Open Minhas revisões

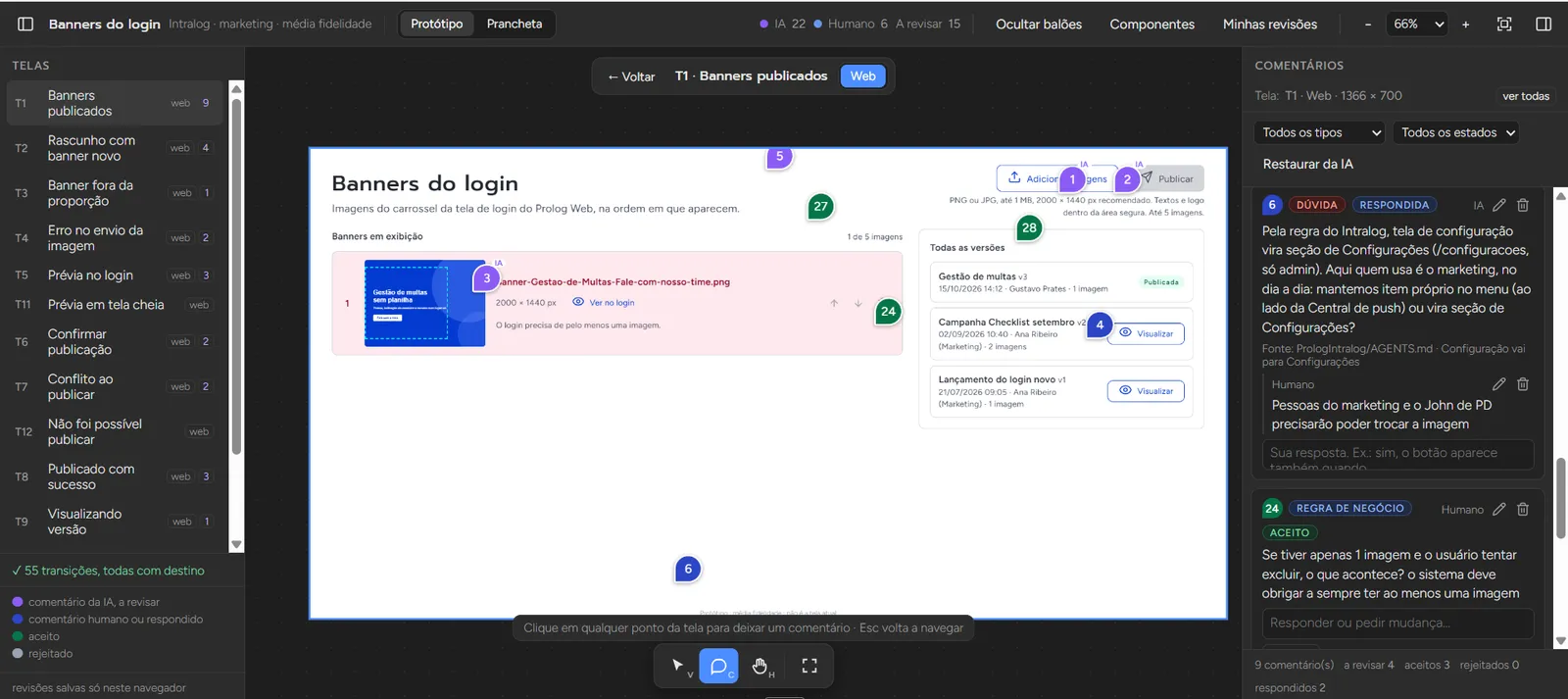tap(1270, 25)
